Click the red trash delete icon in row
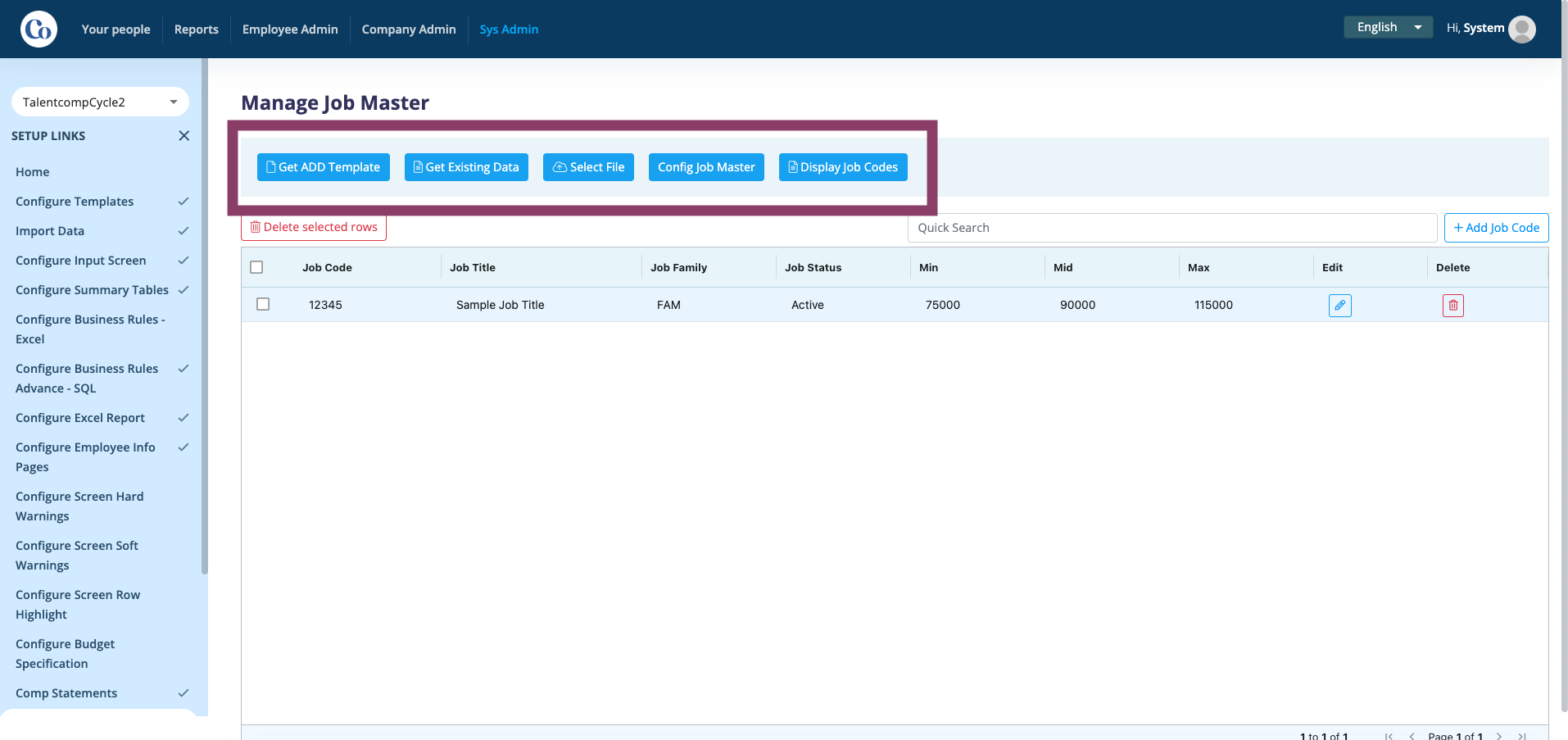 tap(1452, 305)
